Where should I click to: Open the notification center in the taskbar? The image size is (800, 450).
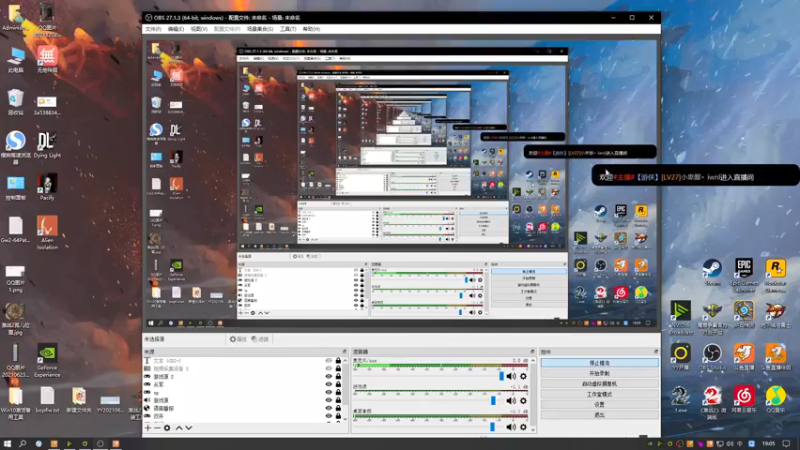(x=786, y=444)
